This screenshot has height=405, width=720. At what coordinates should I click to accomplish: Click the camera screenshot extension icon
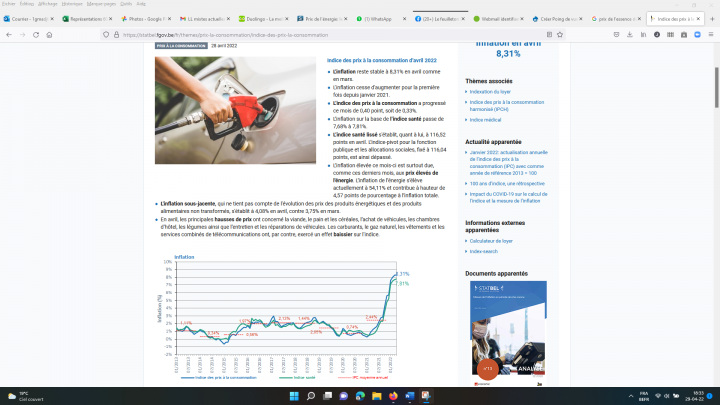684,35
